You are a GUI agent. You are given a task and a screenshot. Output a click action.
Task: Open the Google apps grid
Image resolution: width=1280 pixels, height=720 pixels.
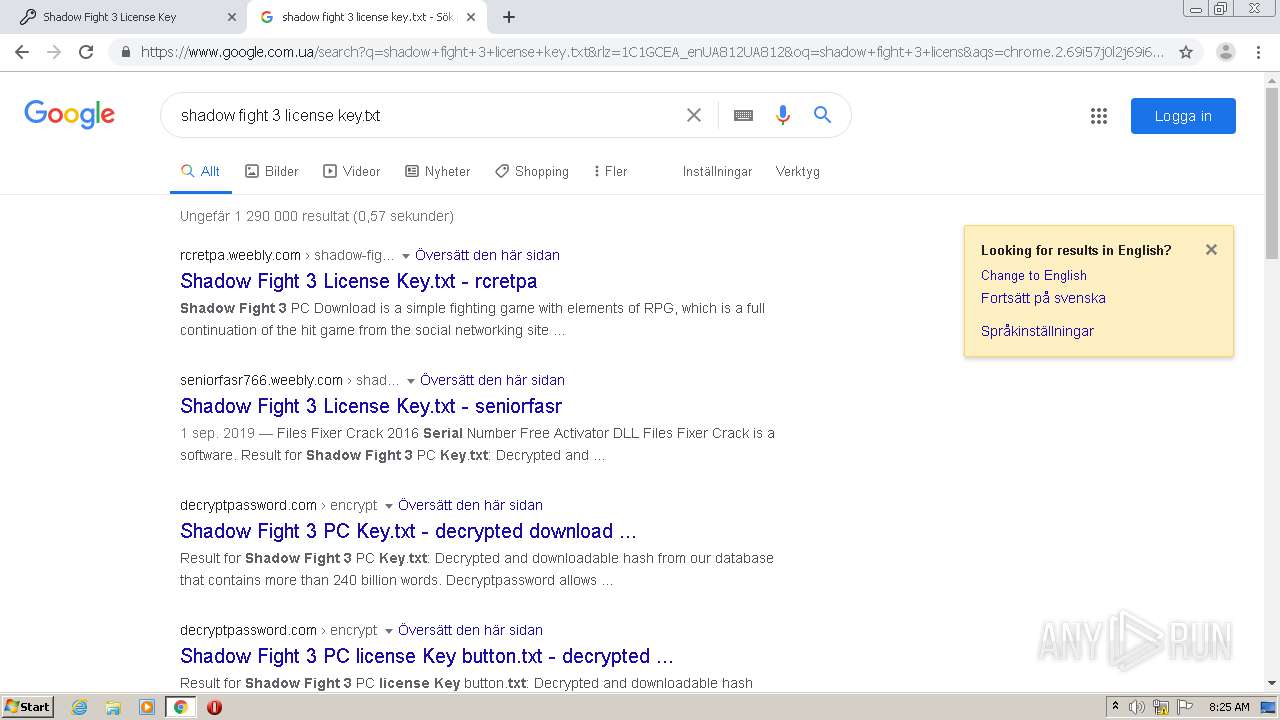(1099, 116)
